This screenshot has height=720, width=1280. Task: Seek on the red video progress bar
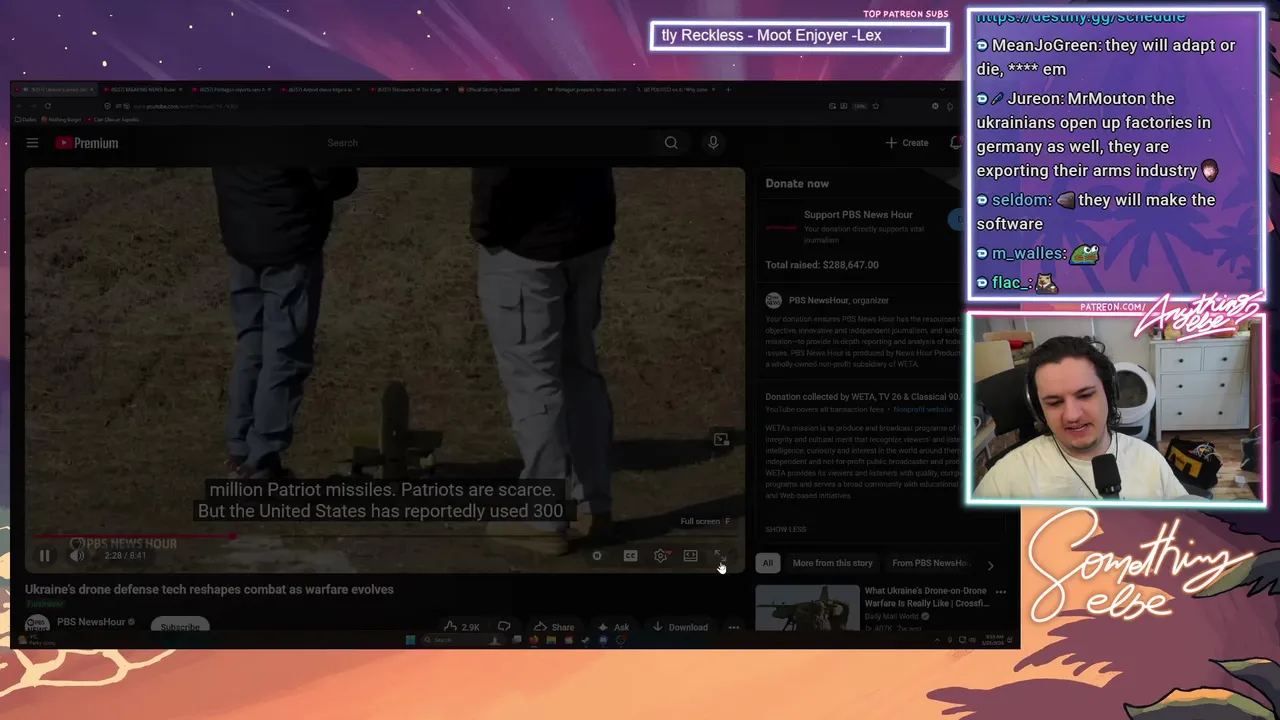click(x=385, y=536)
